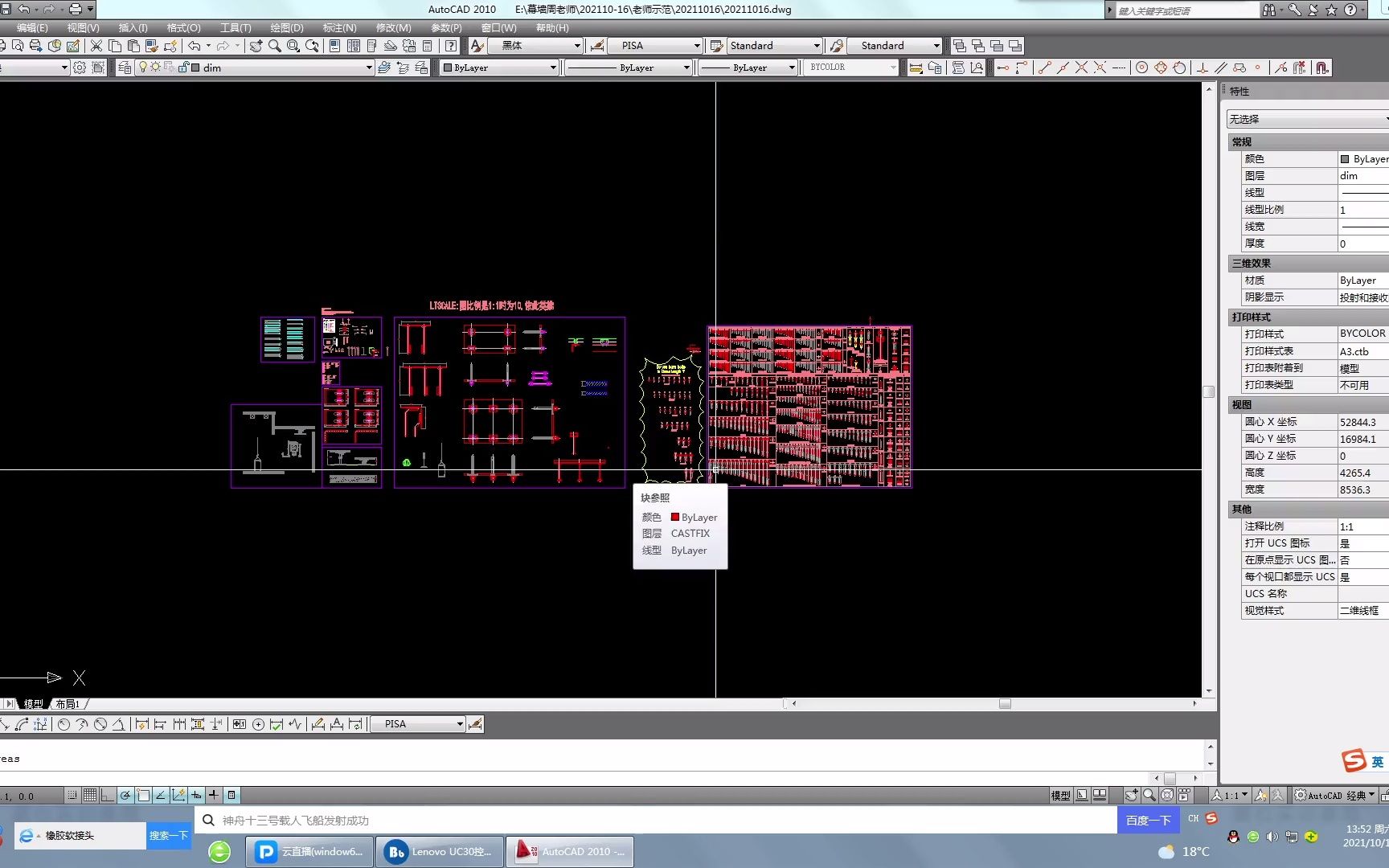Toggle Object Snap in status bar
This screenshot has width=1389, height=868.
143,795
